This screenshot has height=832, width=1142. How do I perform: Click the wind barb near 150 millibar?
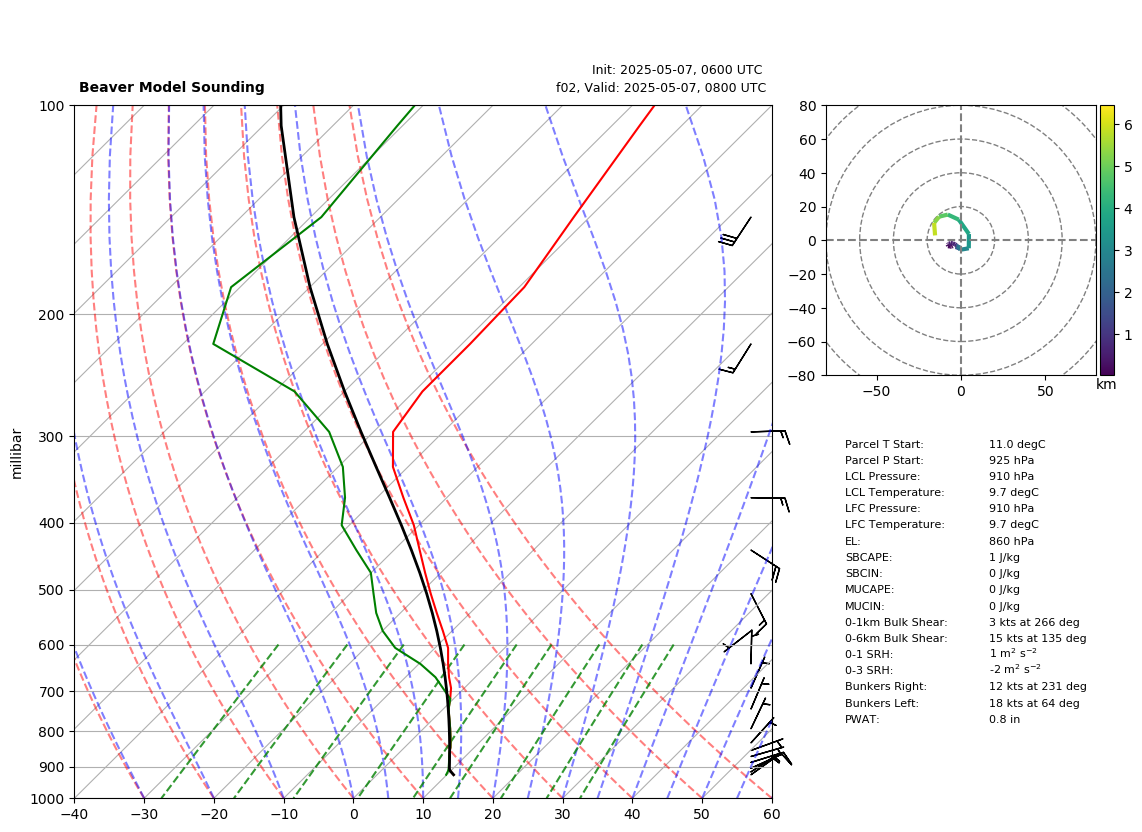[x=736, y=231]
